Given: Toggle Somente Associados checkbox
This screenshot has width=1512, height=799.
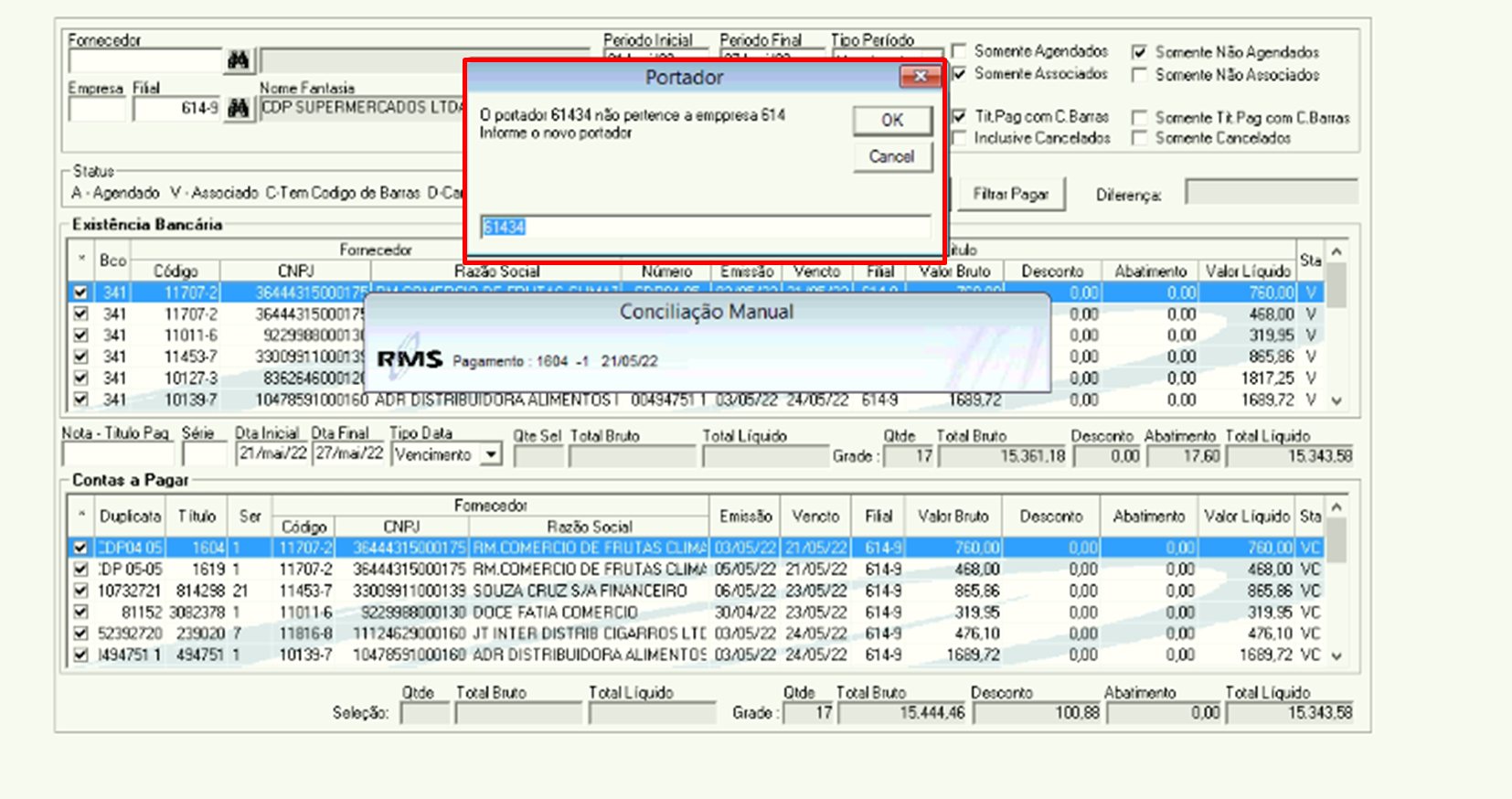Looking at the screenshot, I should tap(959, 73).
